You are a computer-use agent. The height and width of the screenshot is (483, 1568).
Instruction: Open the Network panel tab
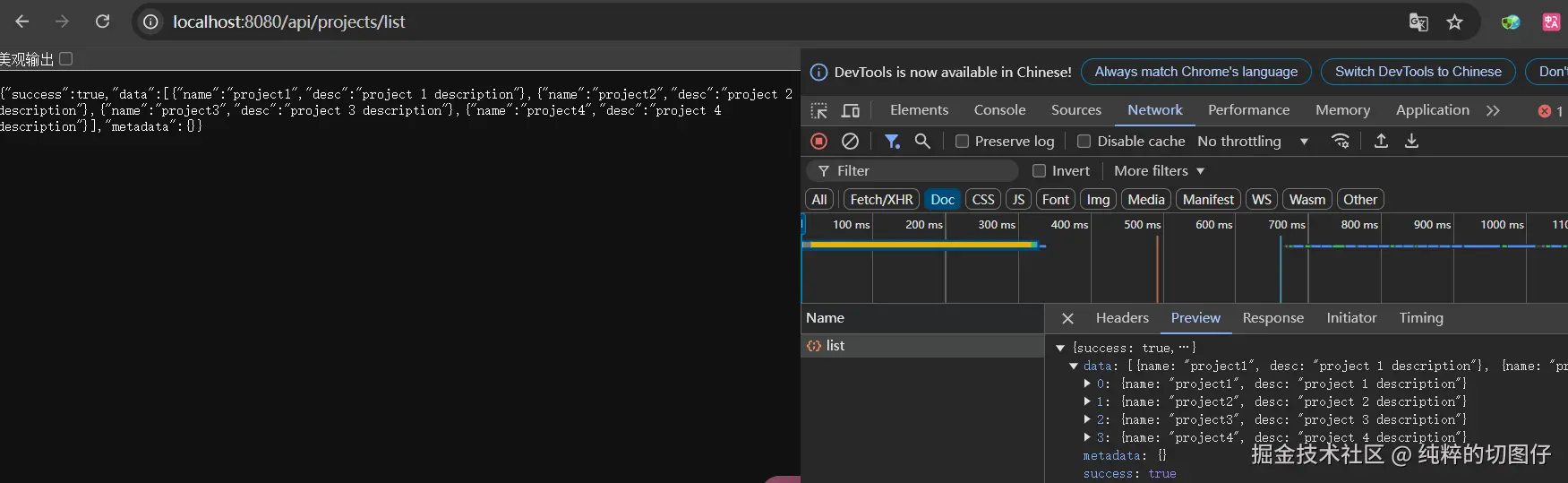point(1155,110)
